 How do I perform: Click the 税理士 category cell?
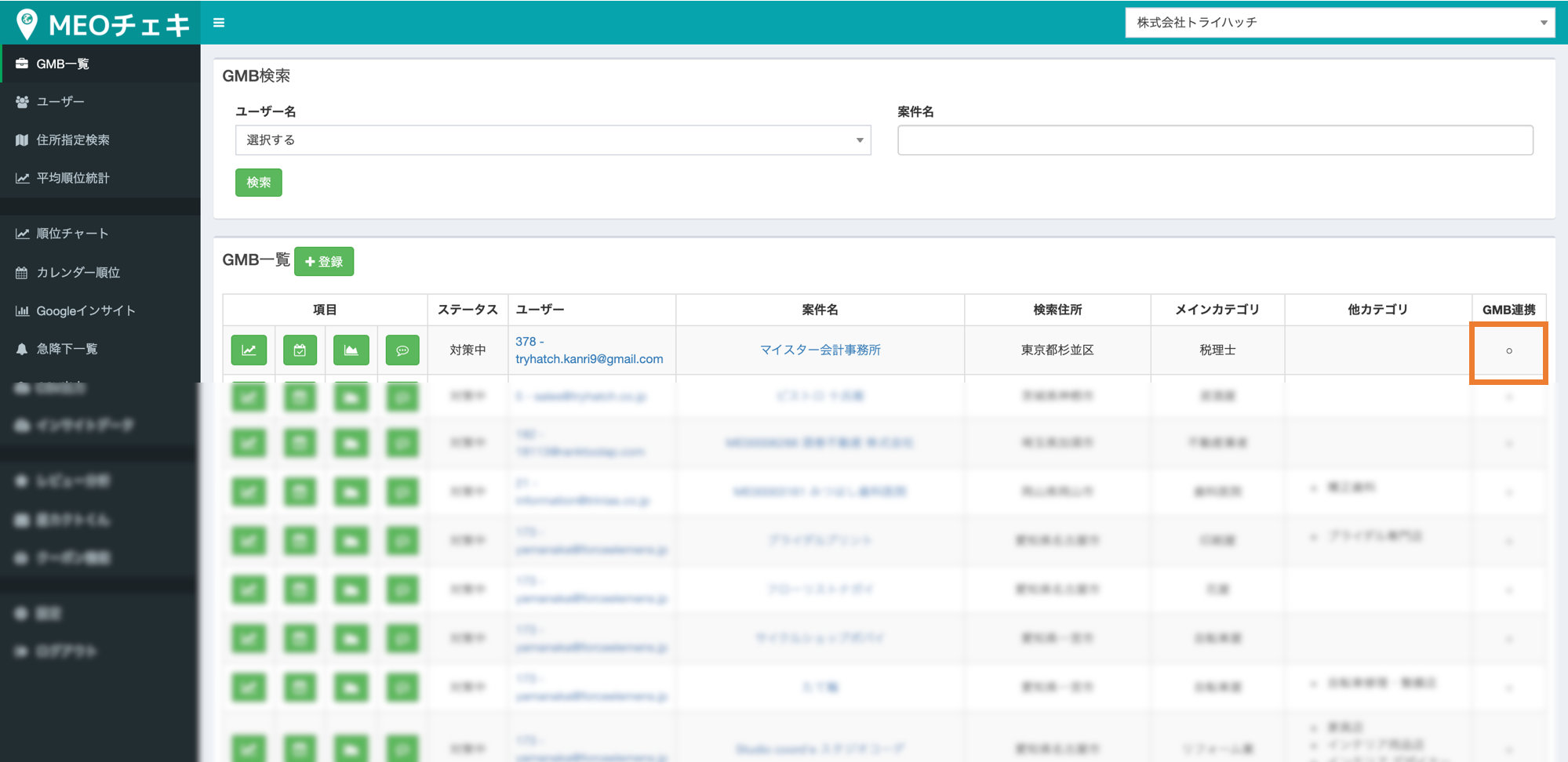1217,350
